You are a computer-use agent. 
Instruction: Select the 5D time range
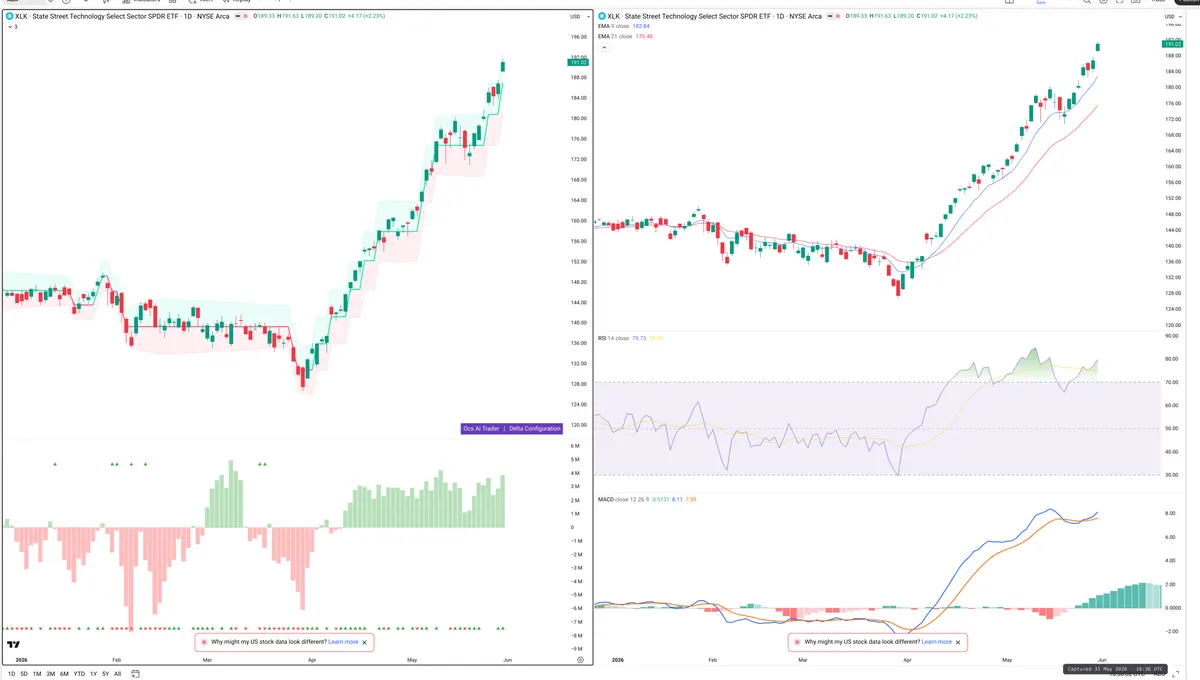(24, 674)
